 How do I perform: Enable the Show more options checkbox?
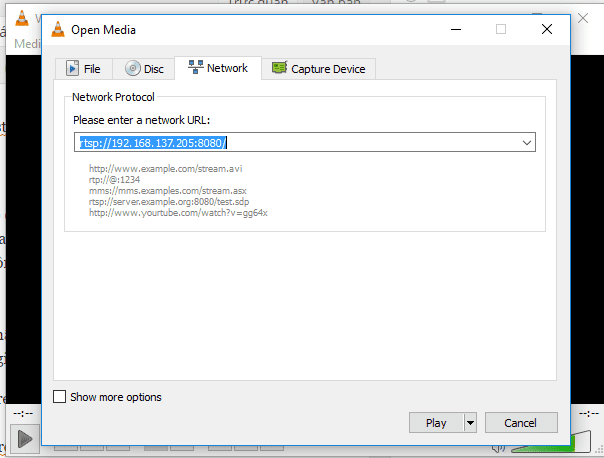coord(59,397)
